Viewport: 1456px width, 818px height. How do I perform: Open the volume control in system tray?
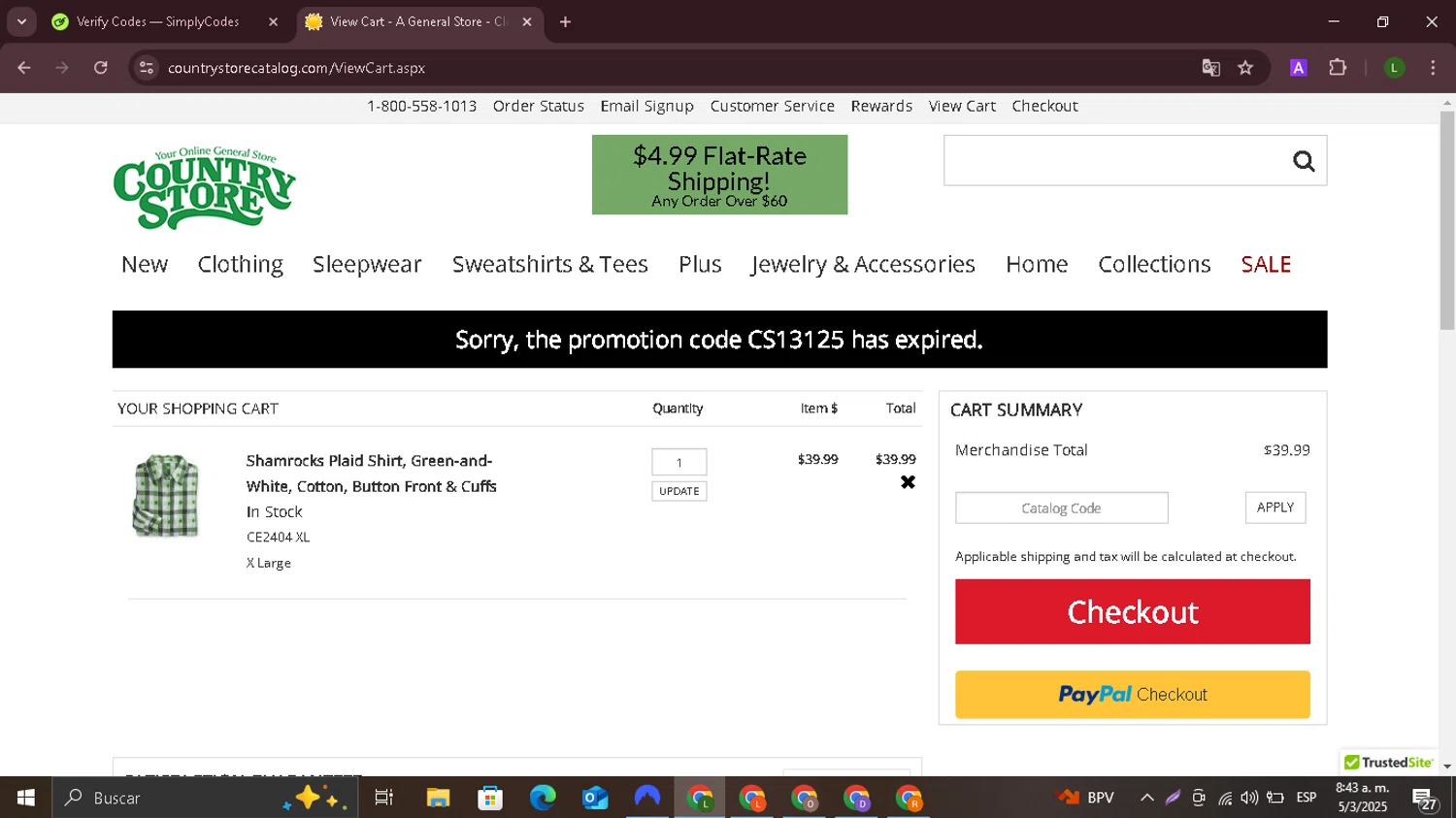click(1249, 798)
